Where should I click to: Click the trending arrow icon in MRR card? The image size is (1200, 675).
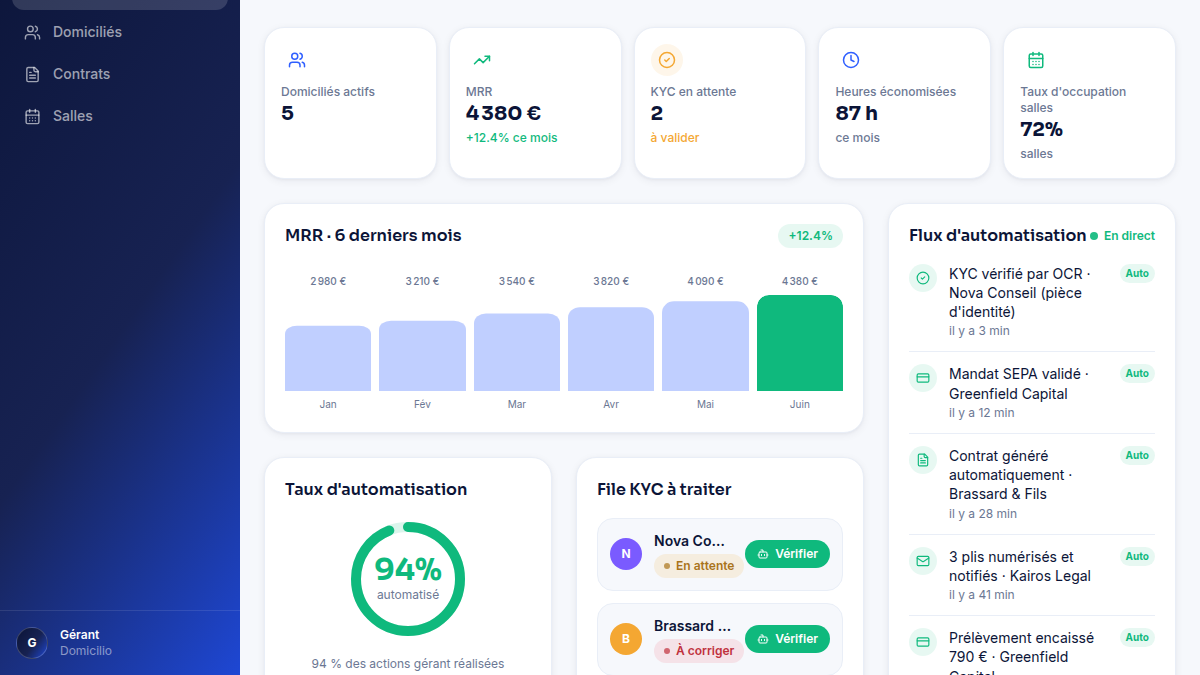482,60
